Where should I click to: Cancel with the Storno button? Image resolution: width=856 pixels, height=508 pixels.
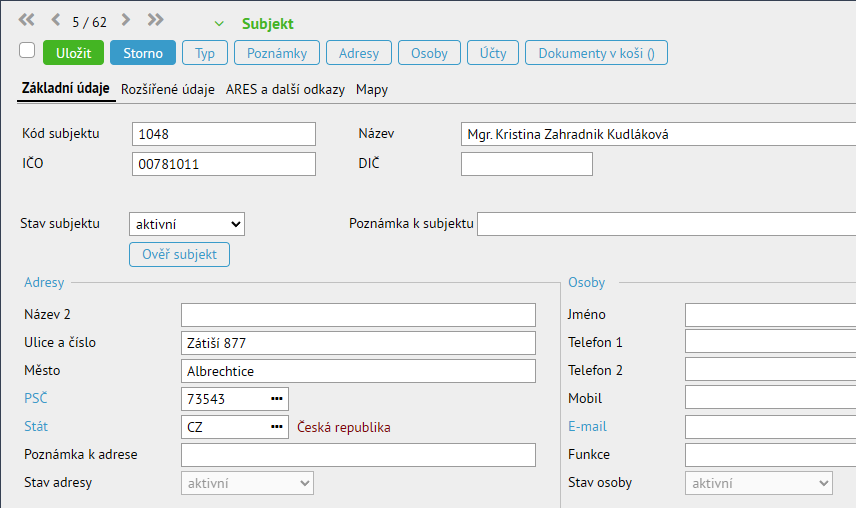click(x=143, y=53)
